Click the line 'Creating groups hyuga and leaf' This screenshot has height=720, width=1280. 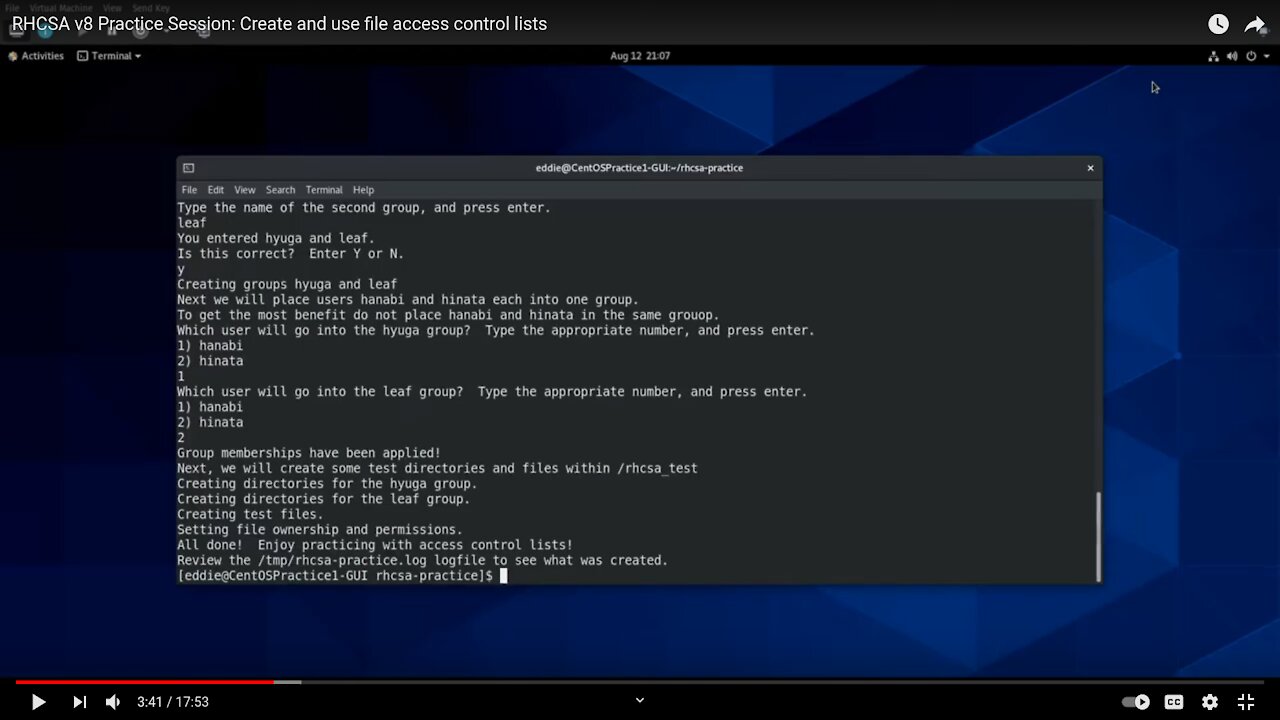(x=287, y=284)
